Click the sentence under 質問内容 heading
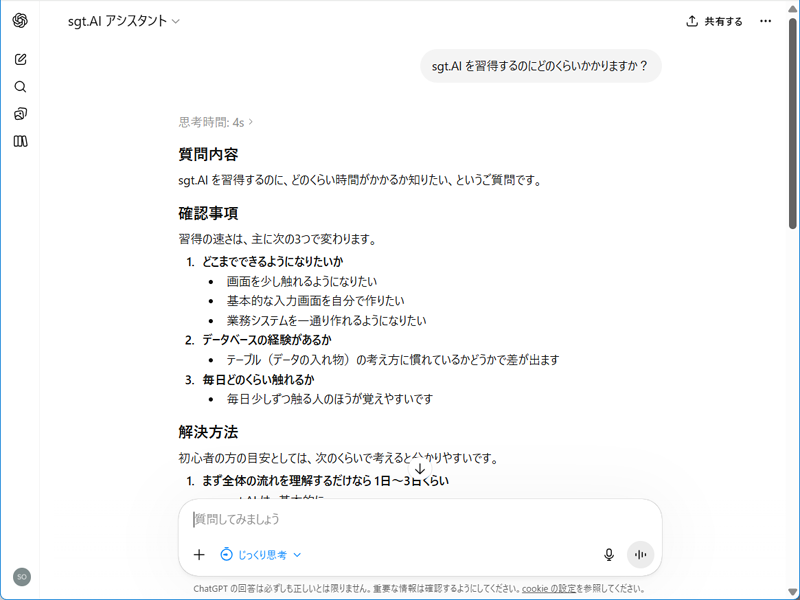The width and height of the screenshot is (800, 600). tap(360, 181)
